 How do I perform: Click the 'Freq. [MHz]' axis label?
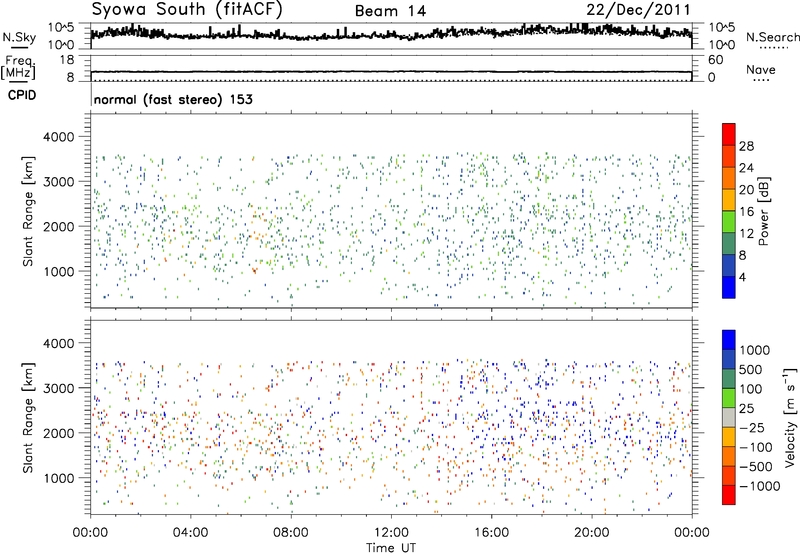coord(18,68)
